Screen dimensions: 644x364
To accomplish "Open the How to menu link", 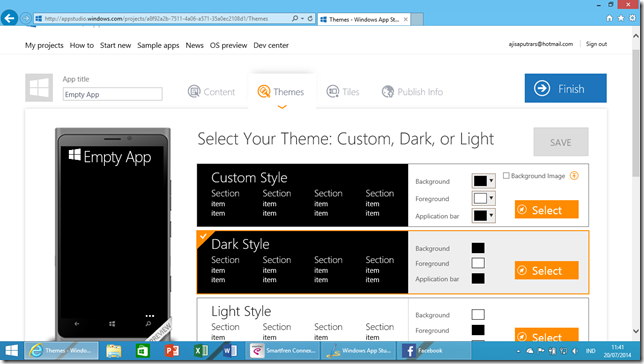I will point(82,45).
